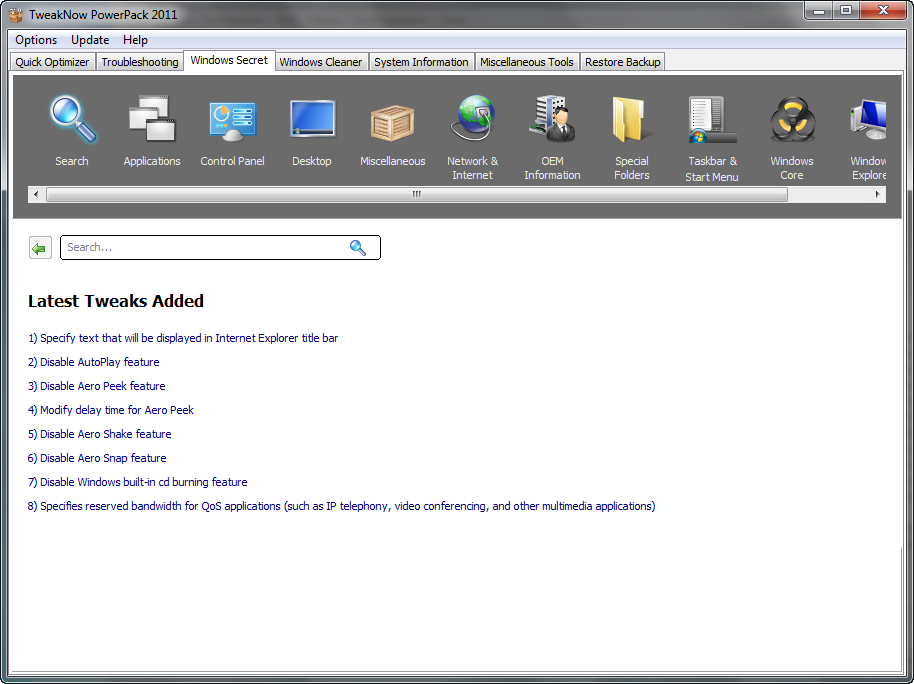Viewport: 914px width, 684px height.
Task: Minimize the TweakNow PowerPack window
Action: (819, 10)
